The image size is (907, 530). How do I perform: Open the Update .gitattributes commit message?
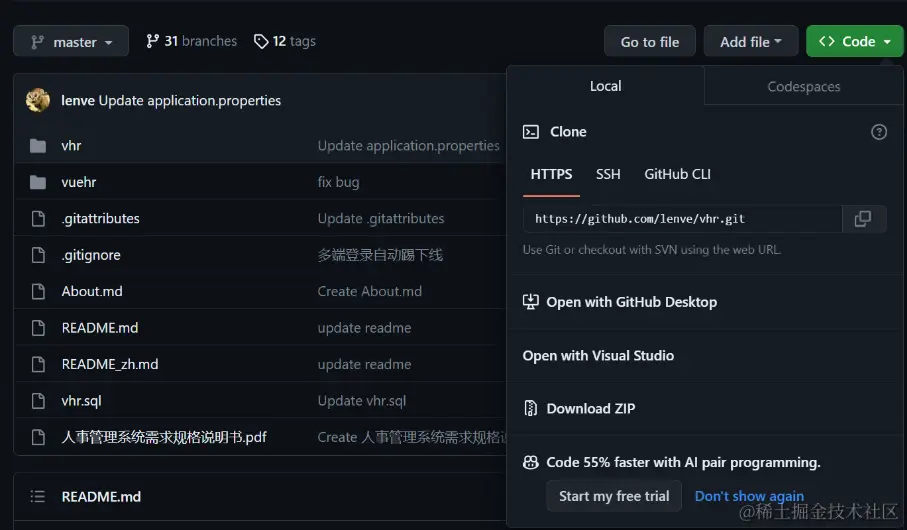tap(381, 218)
